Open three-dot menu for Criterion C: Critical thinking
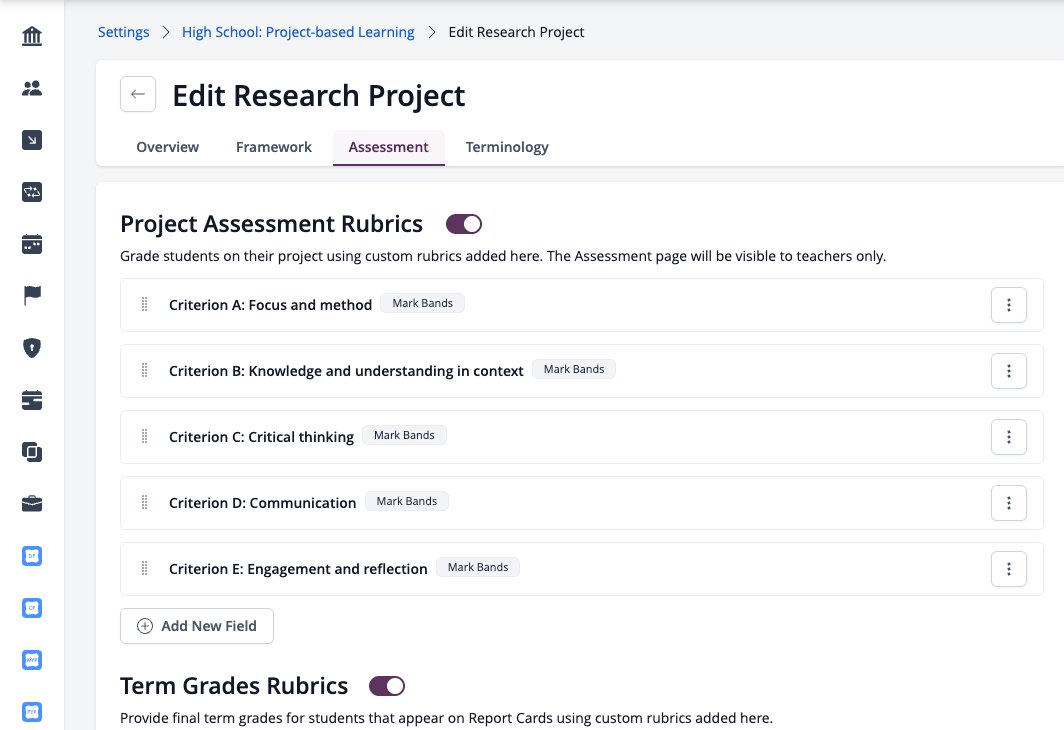Image resolution: width=1064 pixels, height=730 pixels. [x=1008, y=437]
